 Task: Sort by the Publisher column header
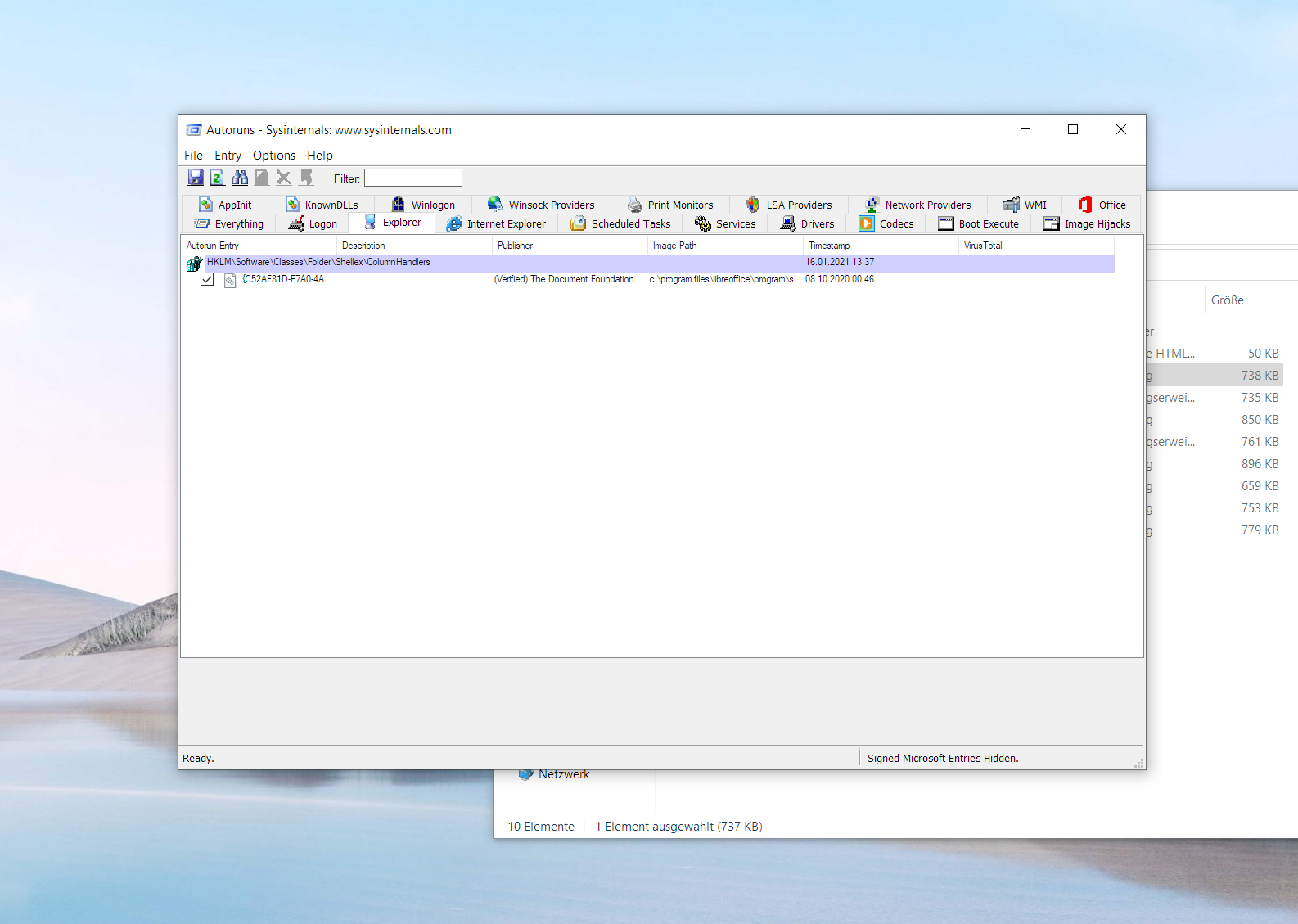(x=570, y=246)
